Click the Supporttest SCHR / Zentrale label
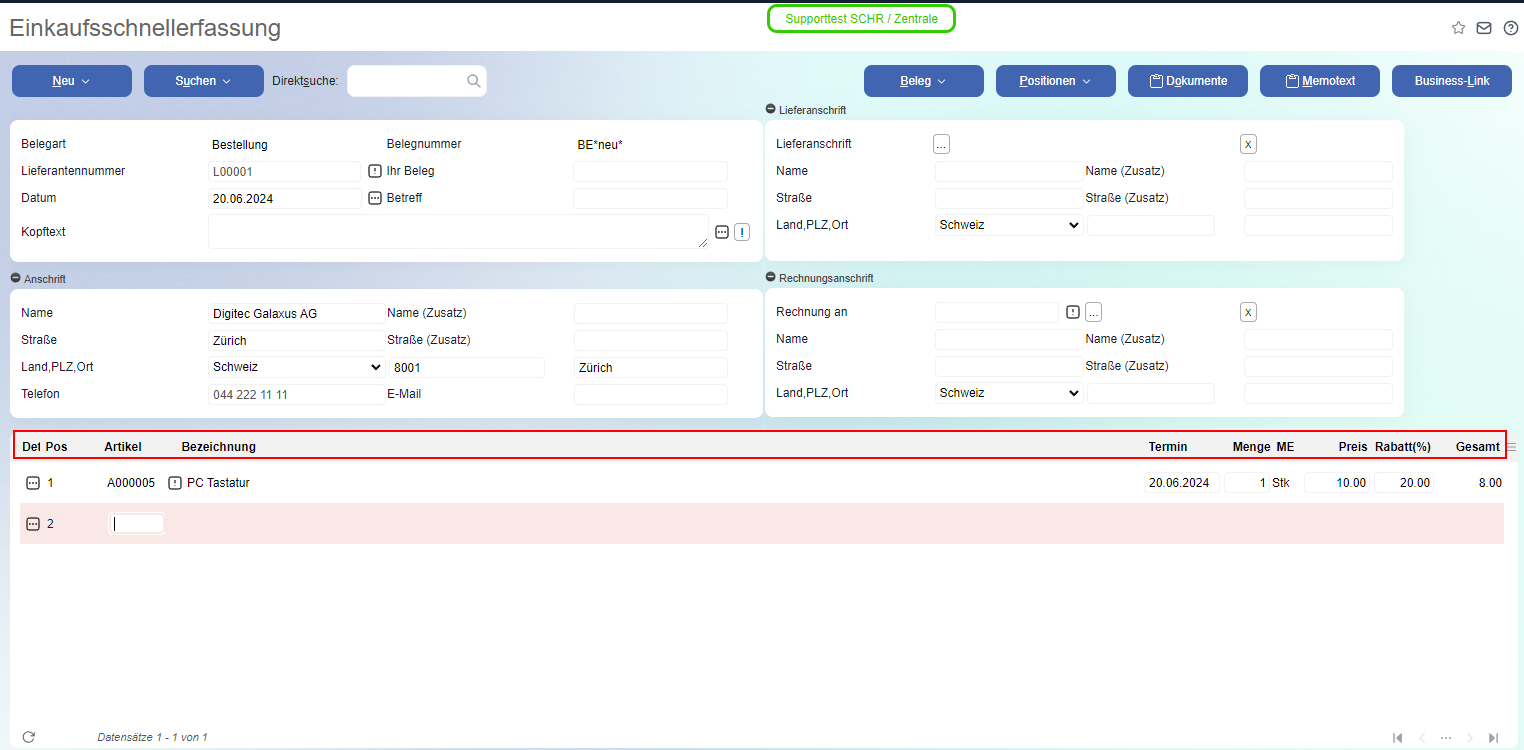The height and width of the screenshot is (750, 1524). click(862, 19)
